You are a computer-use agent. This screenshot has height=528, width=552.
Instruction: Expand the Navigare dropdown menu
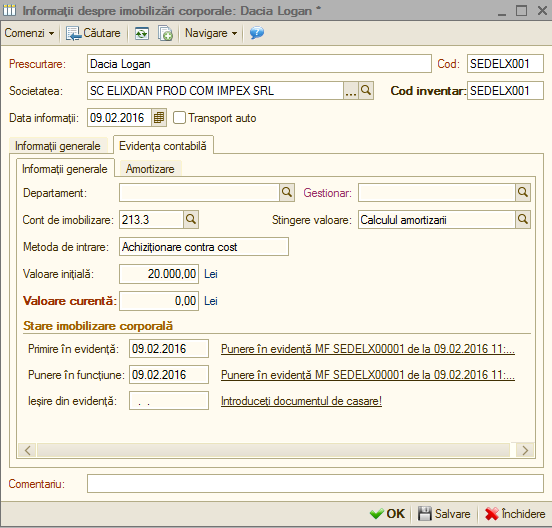(211, 33)
